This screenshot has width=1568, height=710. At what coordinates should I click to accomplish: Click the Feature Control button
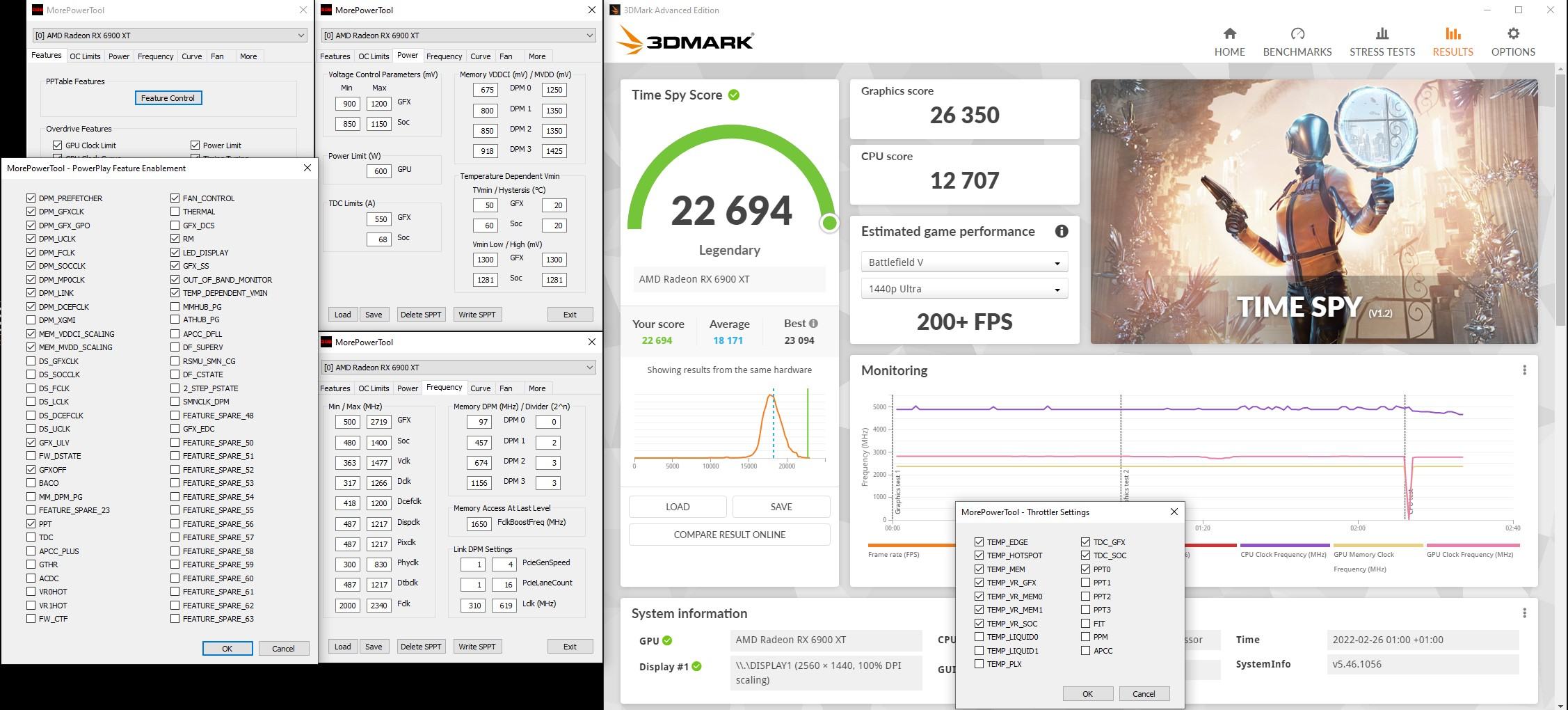click(x=168, y=98)
